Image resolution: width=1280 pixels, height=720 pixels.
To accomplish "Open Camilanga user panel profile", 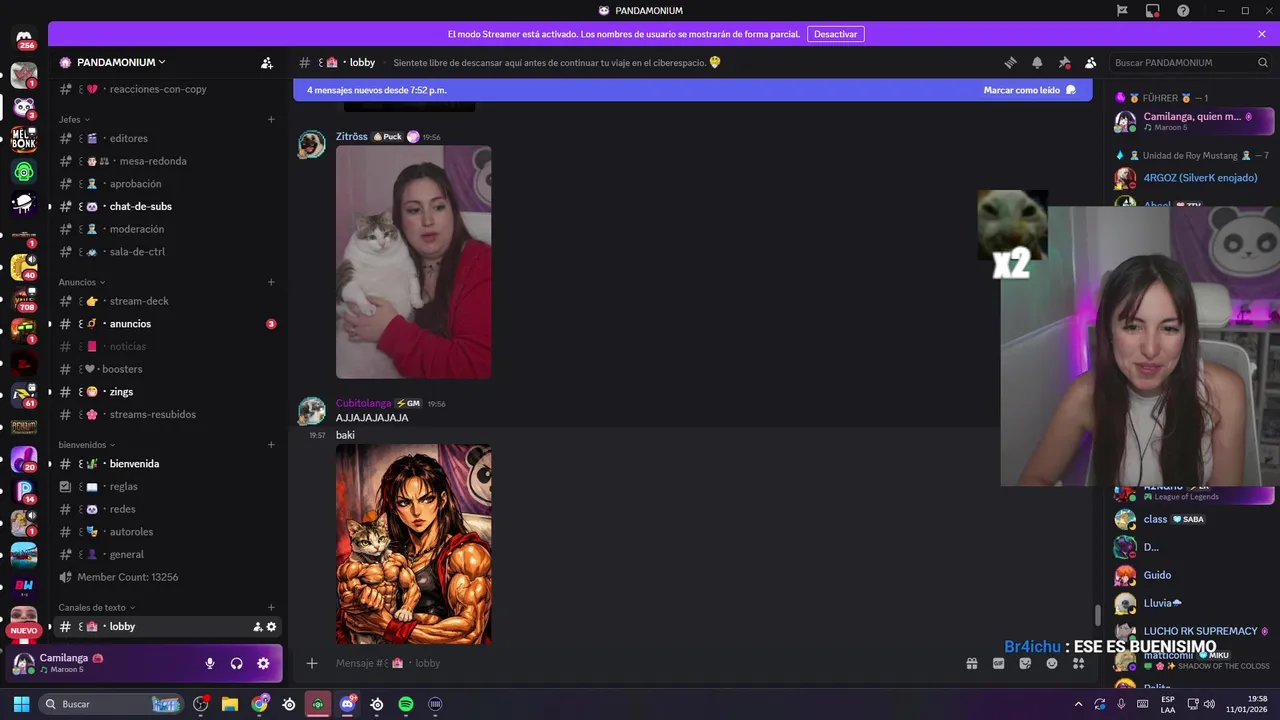I will click(x=100, y=663).
